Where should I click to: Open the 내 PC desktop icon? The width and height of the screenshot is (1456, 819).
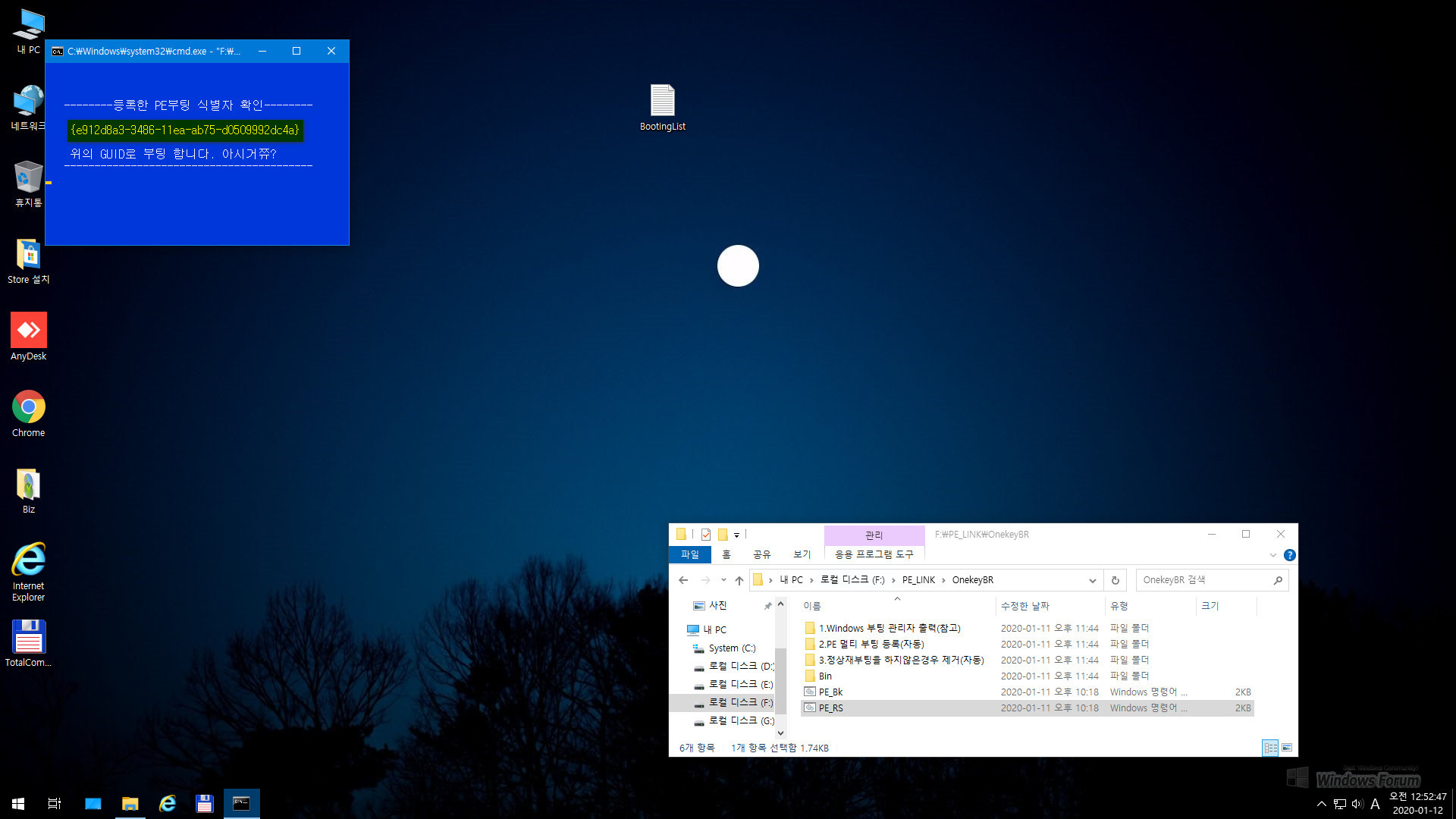coord(28,32)
